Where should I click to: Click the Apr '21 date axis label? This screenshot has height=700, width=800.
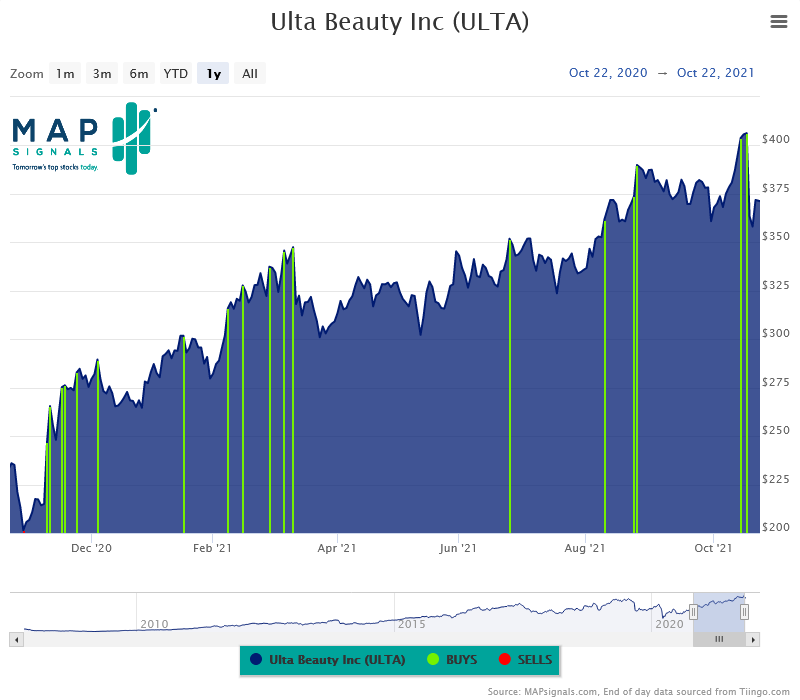[337, 548]
